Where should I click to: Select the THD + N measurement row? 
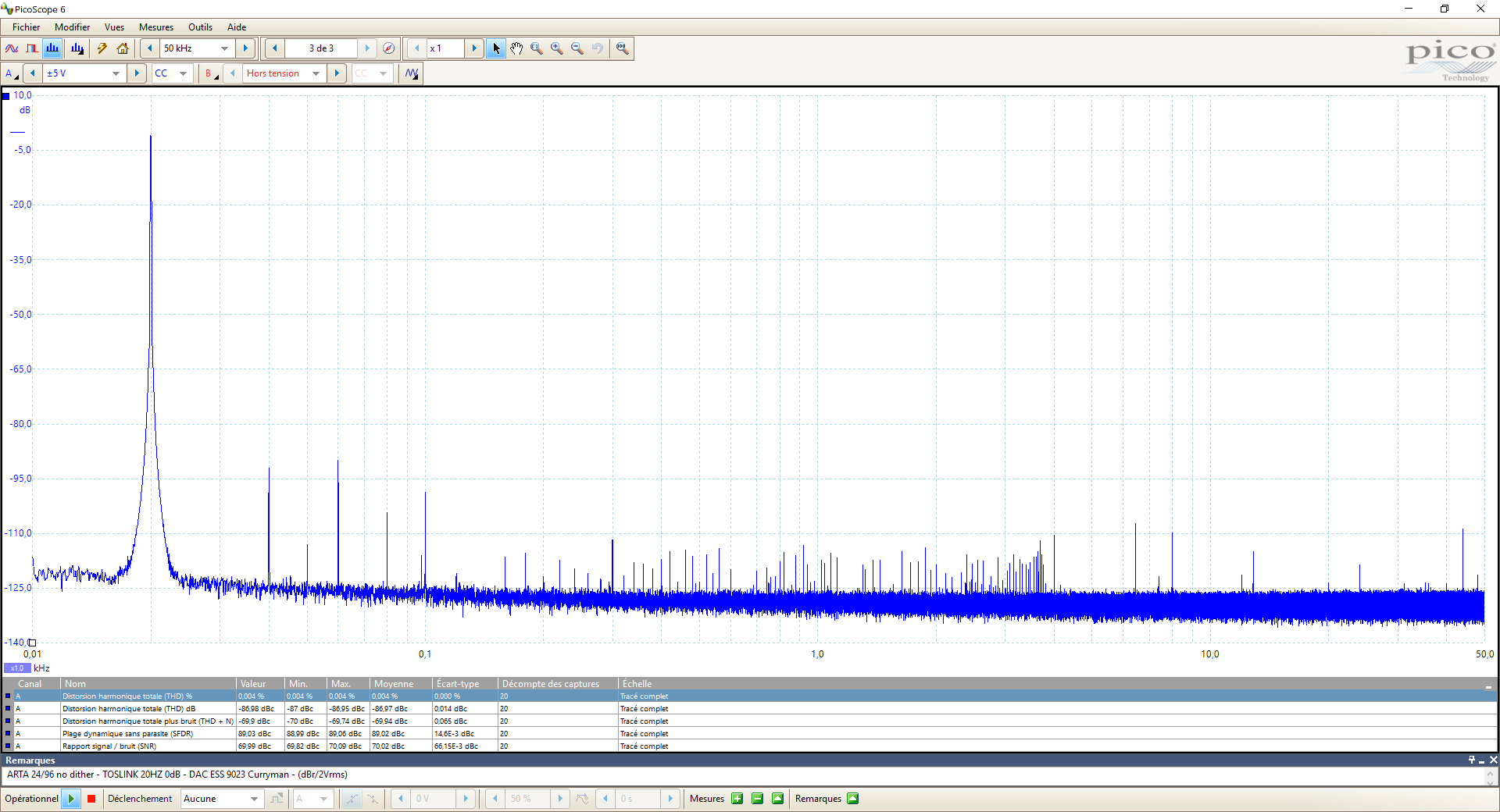point(749,721)
